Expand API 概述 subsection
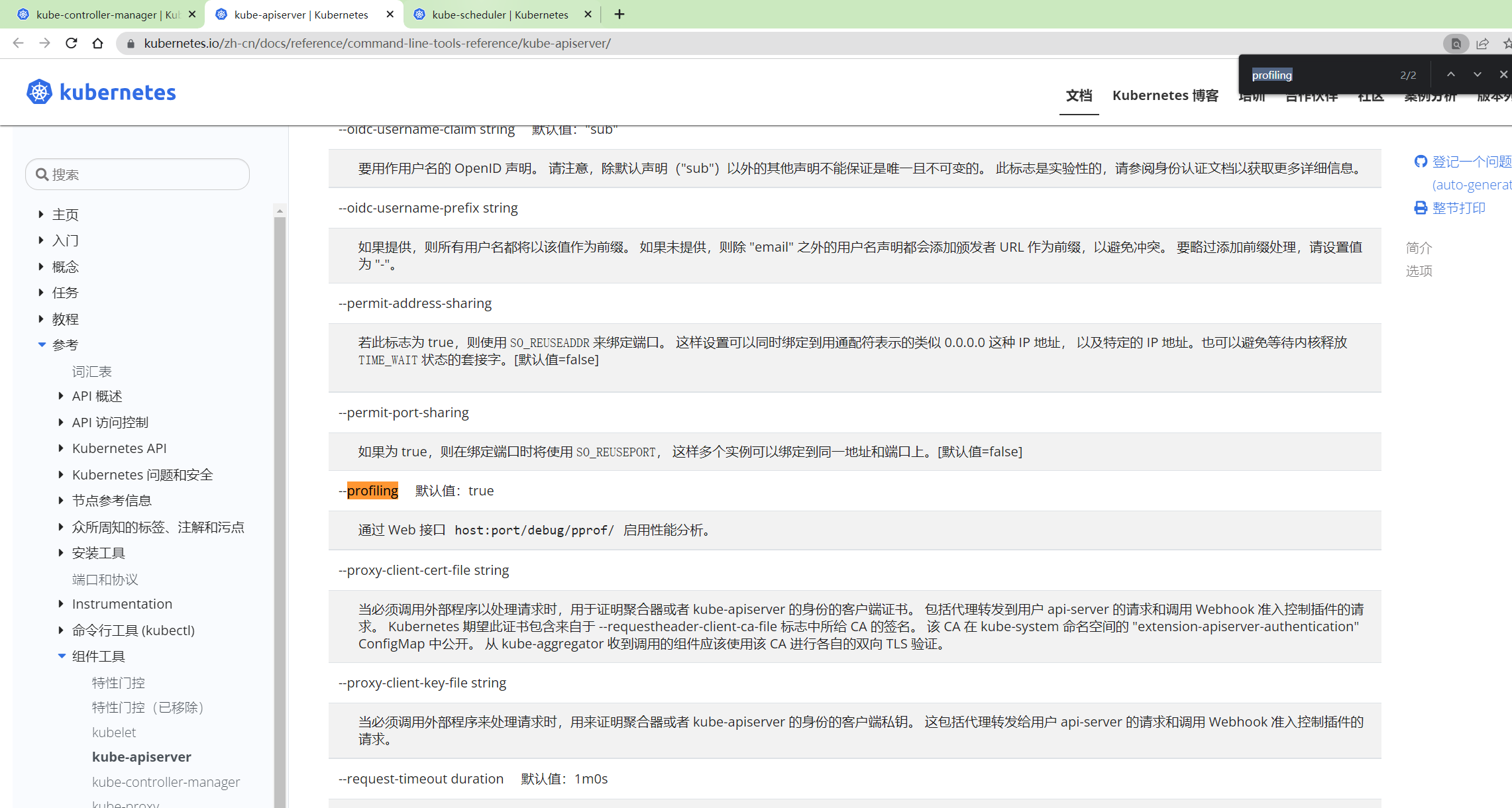Image resolution: width=1512 pixels, height=808 pixels. tap(61, 395)
